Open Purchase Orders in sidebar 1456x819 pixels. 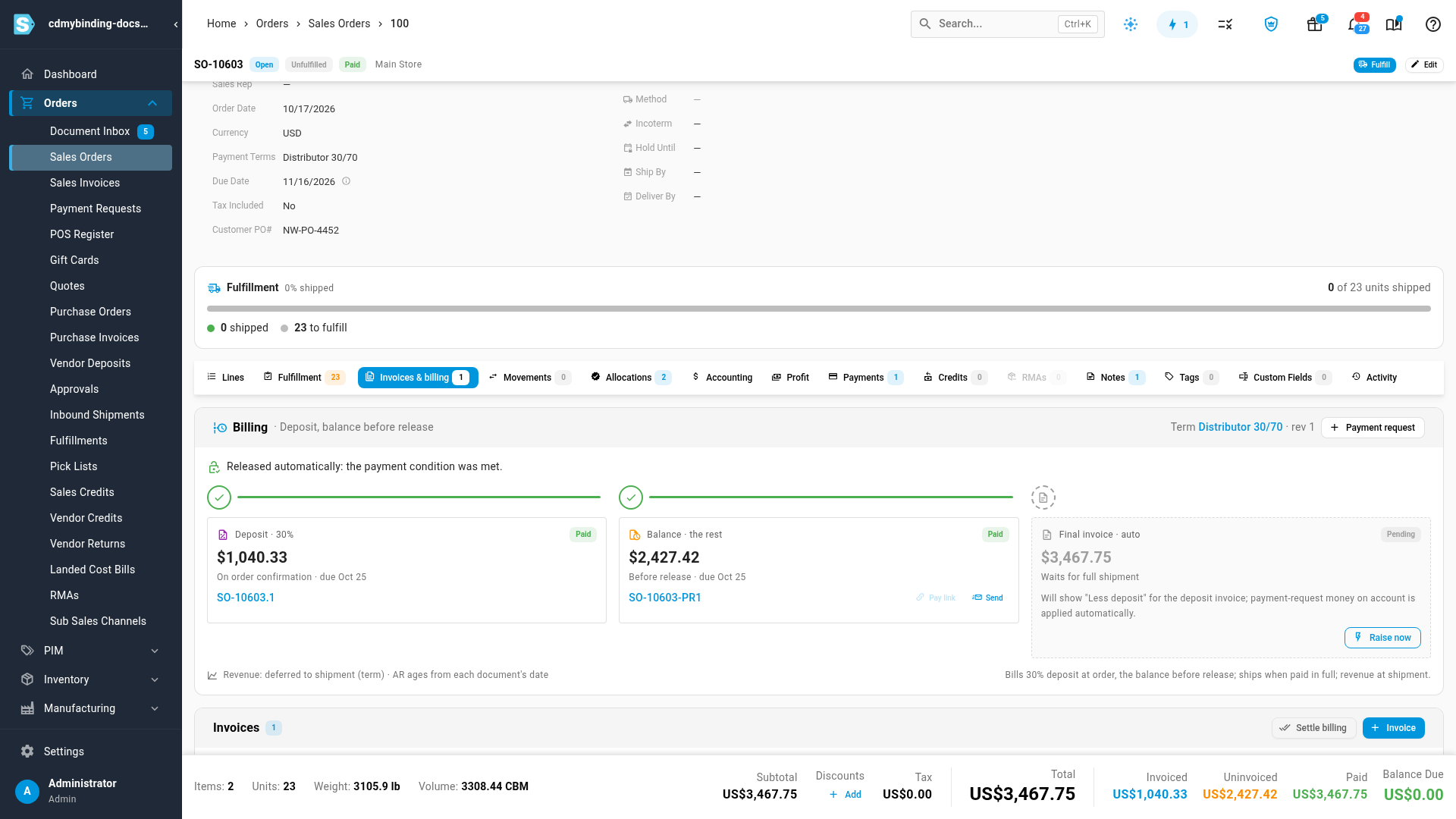click(90, 312)
